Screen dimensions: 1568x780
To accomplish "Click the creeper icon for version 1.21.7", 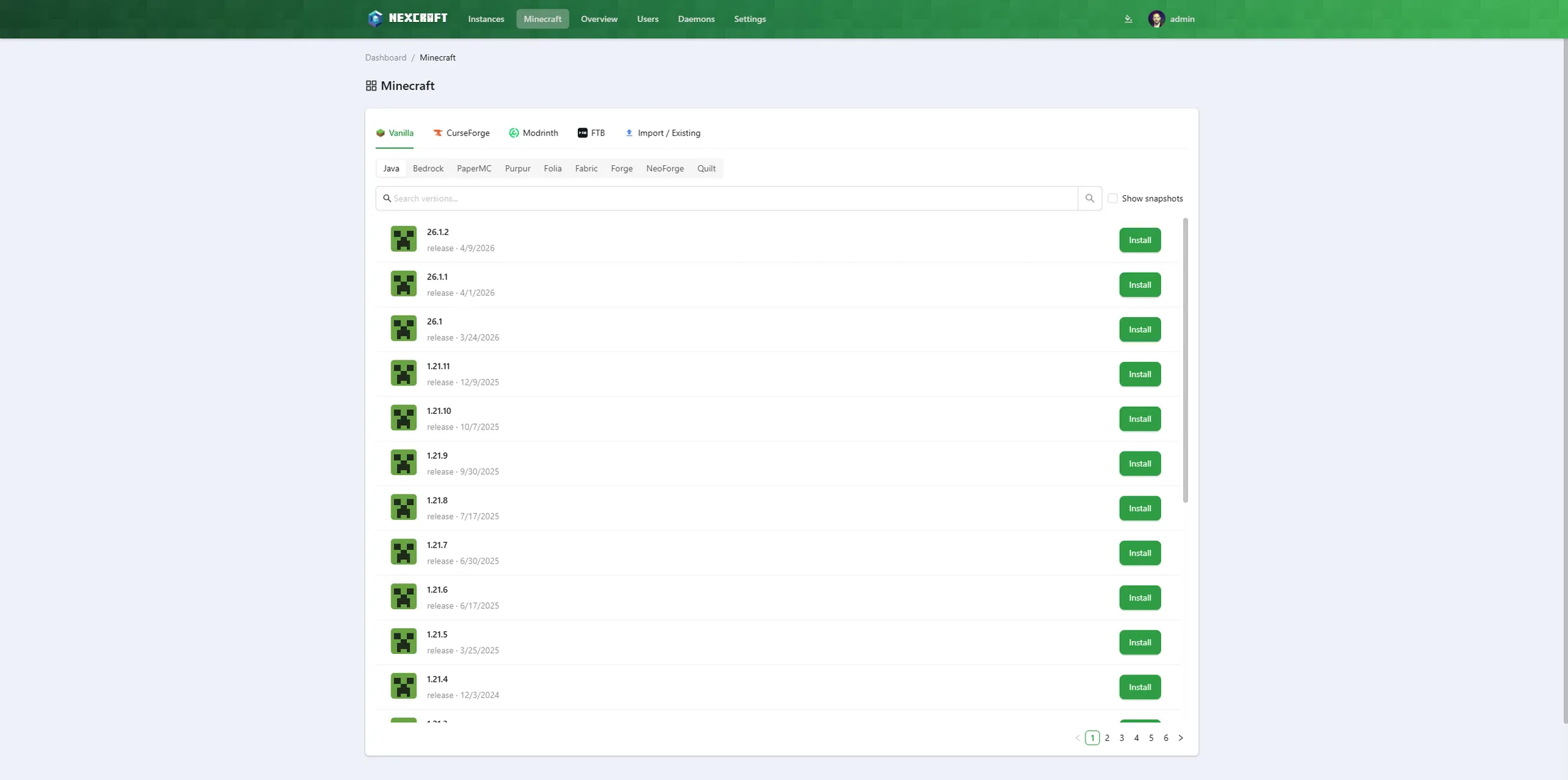I will coord(403,552).
